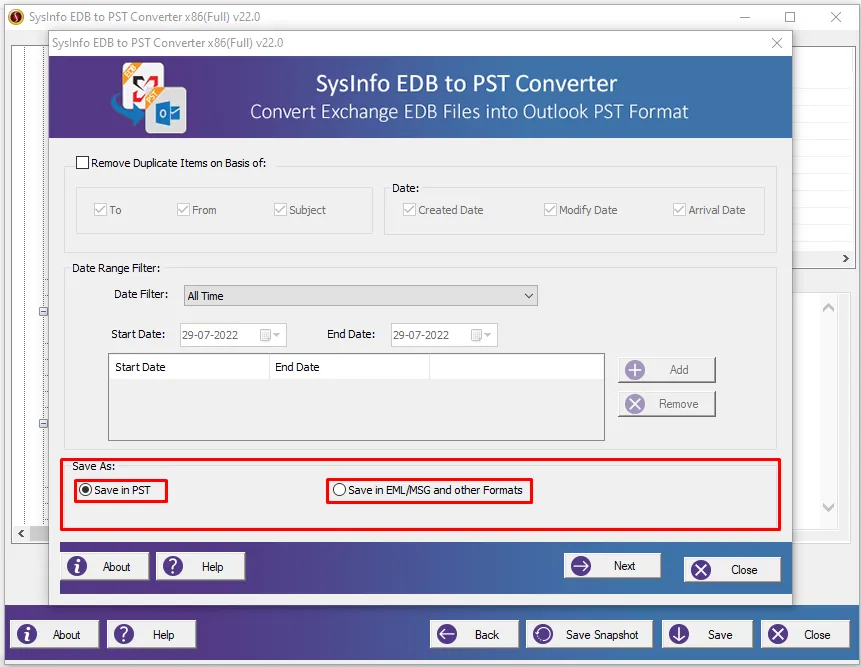
Task: Click the Save button in main window
Action: click(x=706, y=635)
